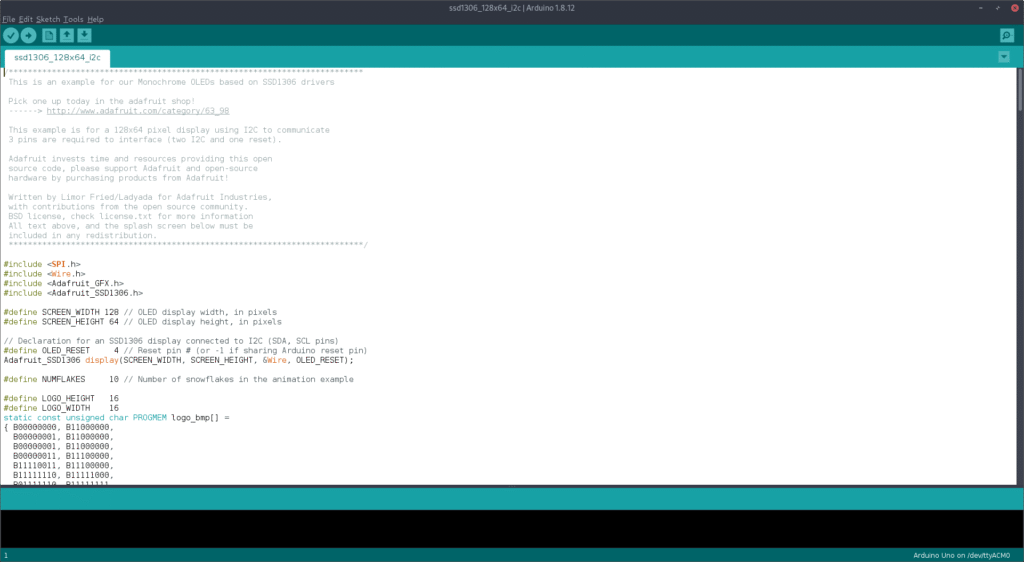Save the sketch using the down-arrow icon
This screenshot has height=562, width=1024.
84,35
